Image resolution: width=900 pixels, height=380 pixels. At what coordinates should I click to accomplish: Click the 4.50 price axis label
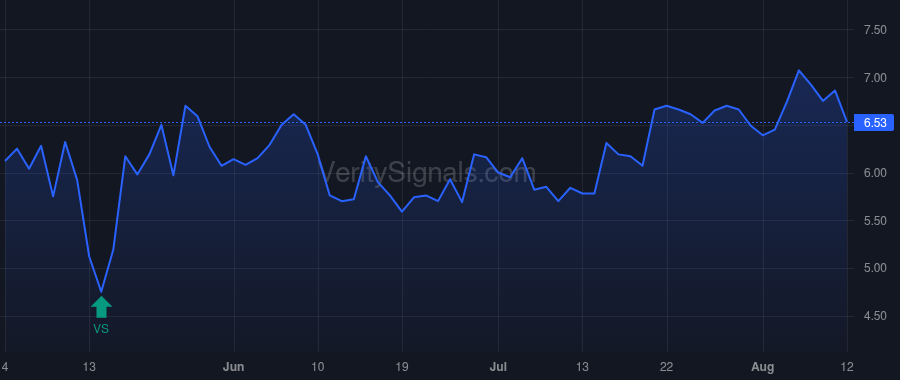[x=875, y=316]
